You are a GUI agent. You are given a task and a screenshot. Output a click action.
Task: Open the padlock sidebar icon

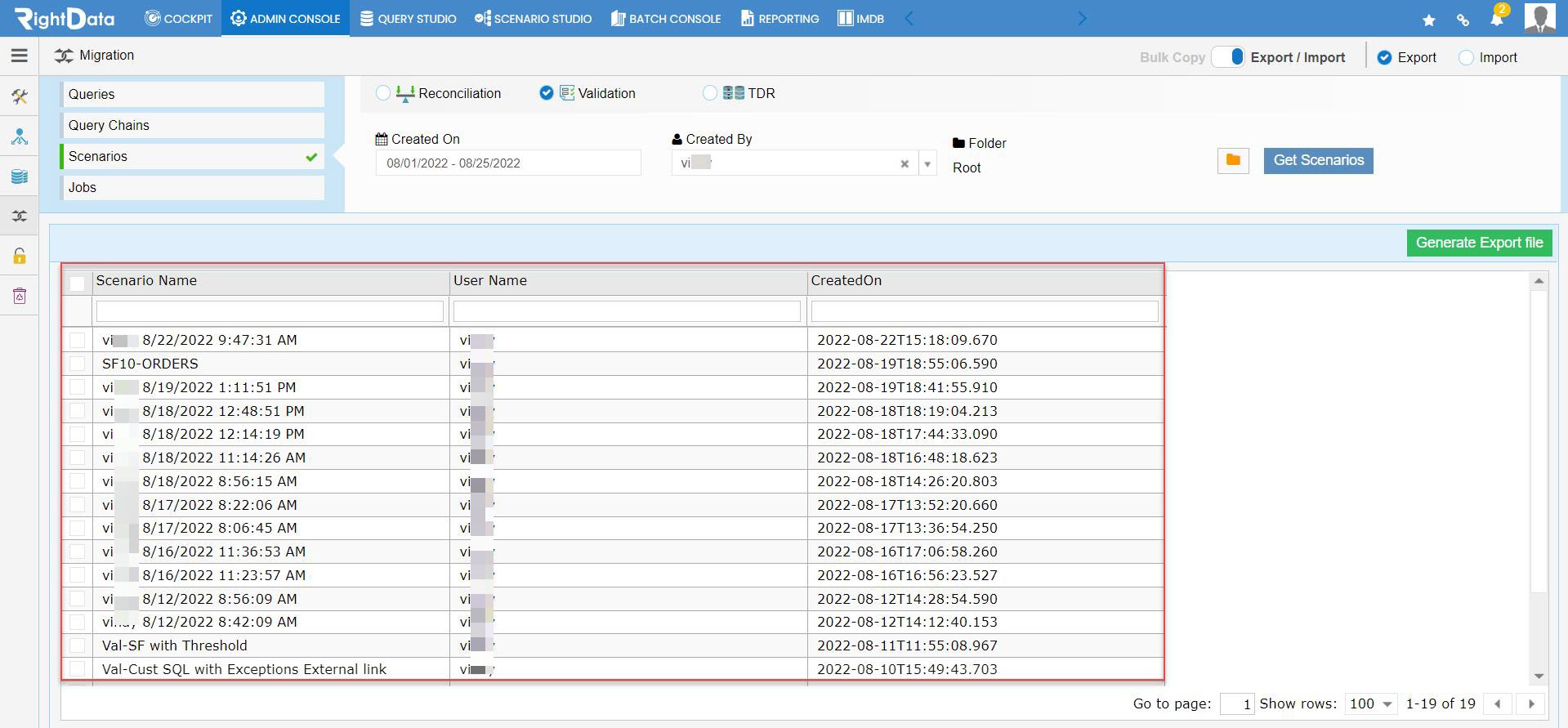pos(20,256)
